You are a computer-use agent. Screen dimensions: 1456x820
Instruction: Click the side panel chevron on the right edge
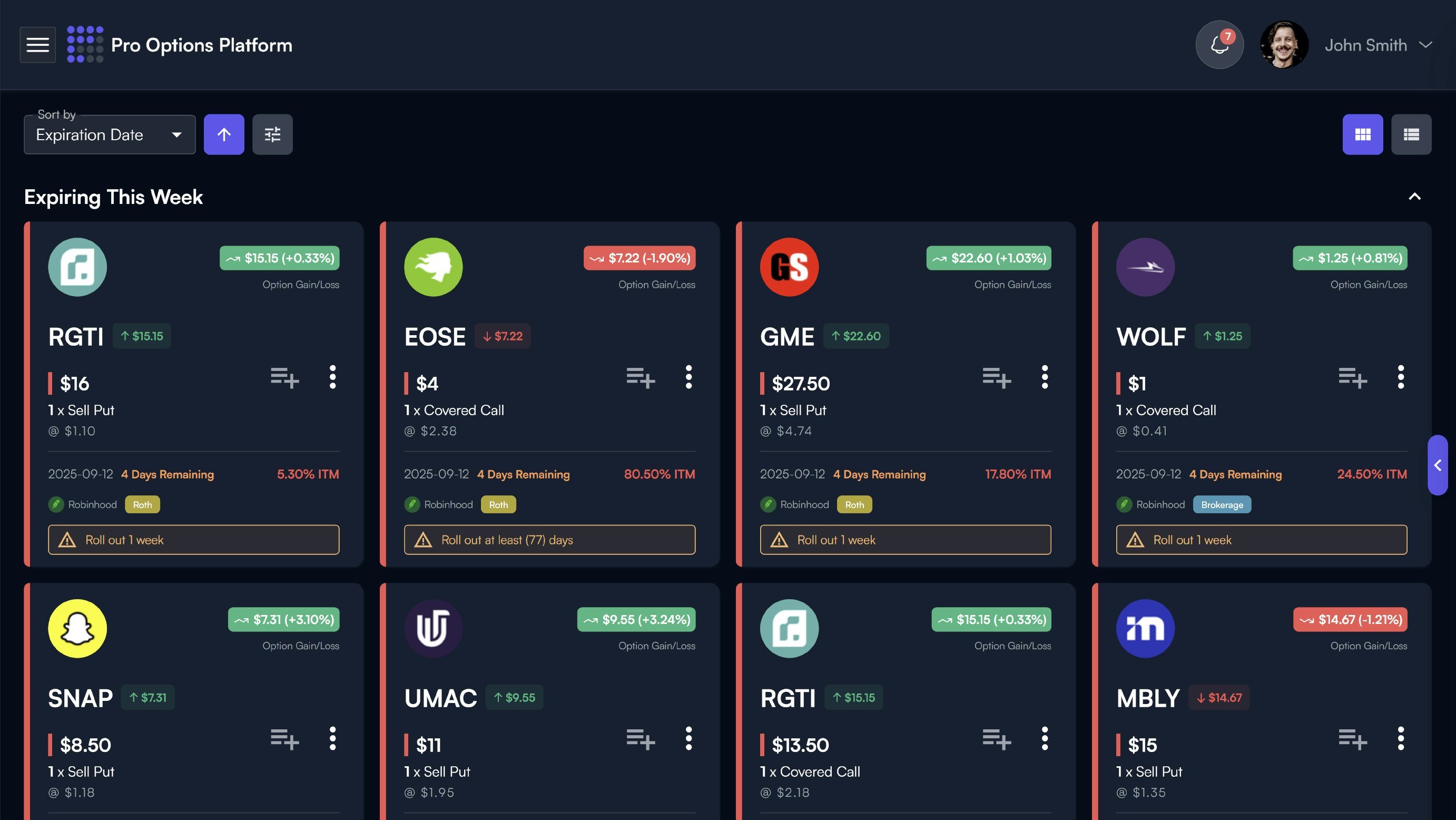[x=1438, y=465]
